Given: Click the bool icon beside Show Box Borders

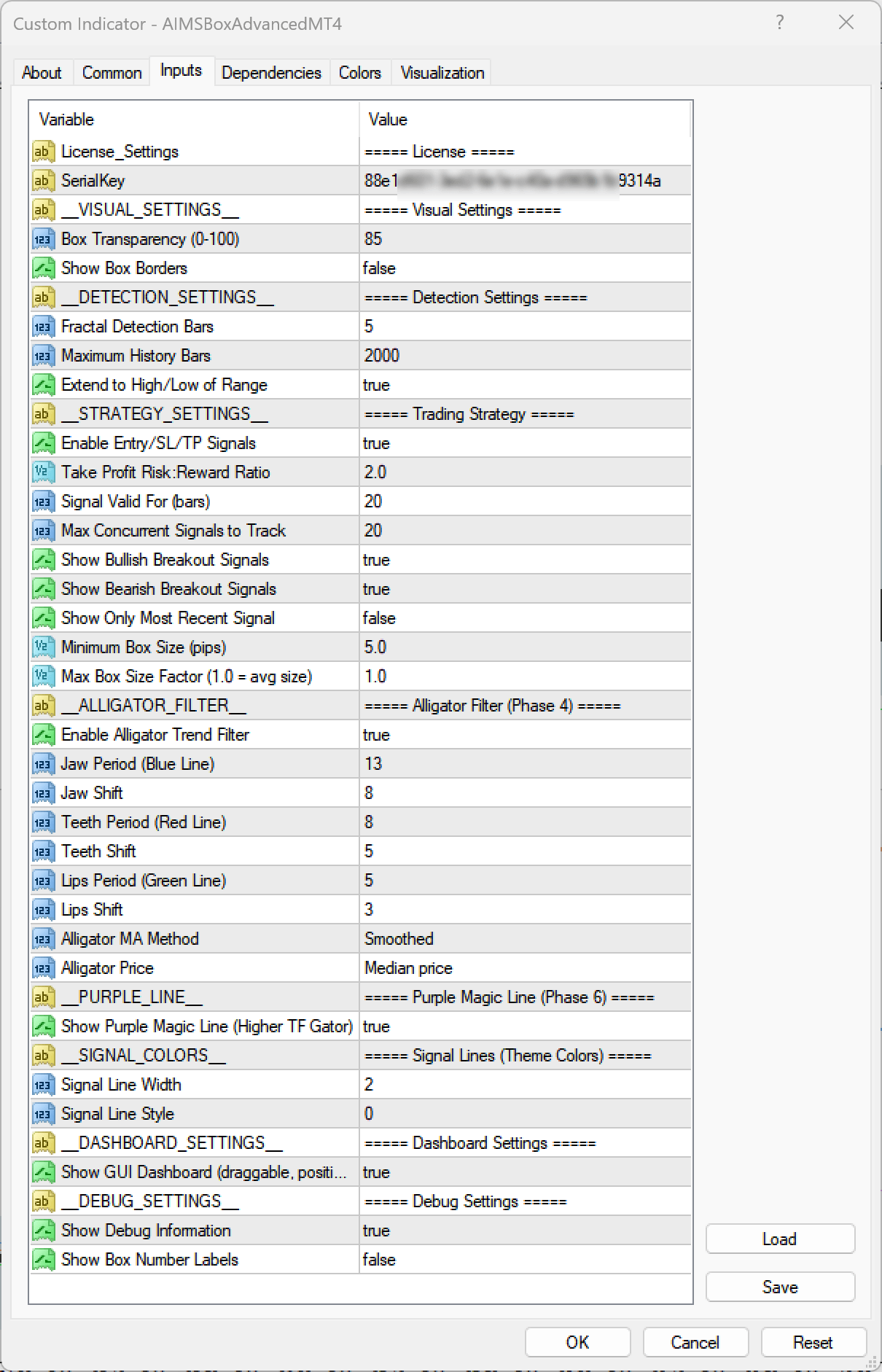Looking at the screenshot, I should click(x=44, y=268).
